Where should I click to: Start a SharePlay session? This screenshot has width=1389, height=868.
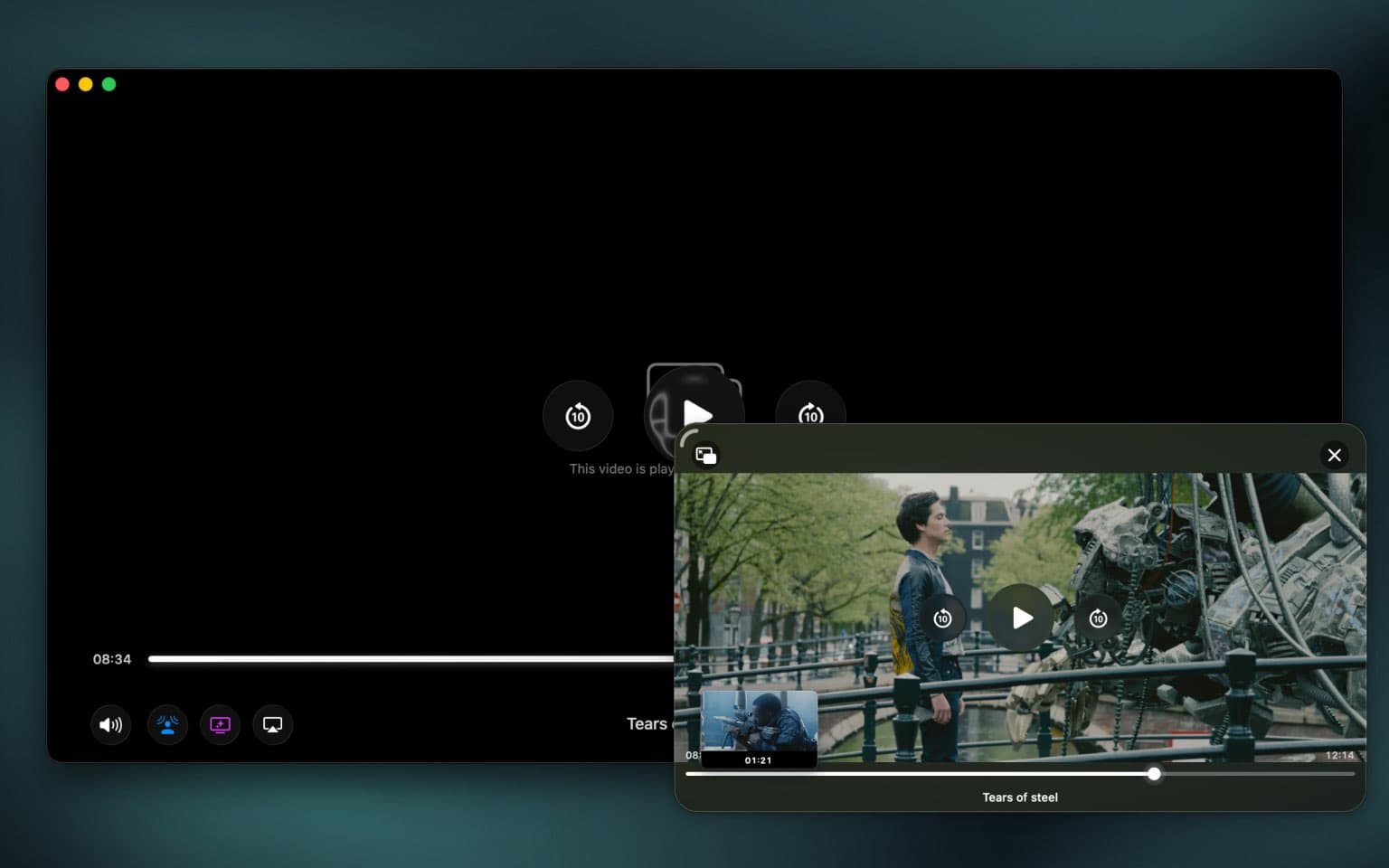tap(166, 724)
